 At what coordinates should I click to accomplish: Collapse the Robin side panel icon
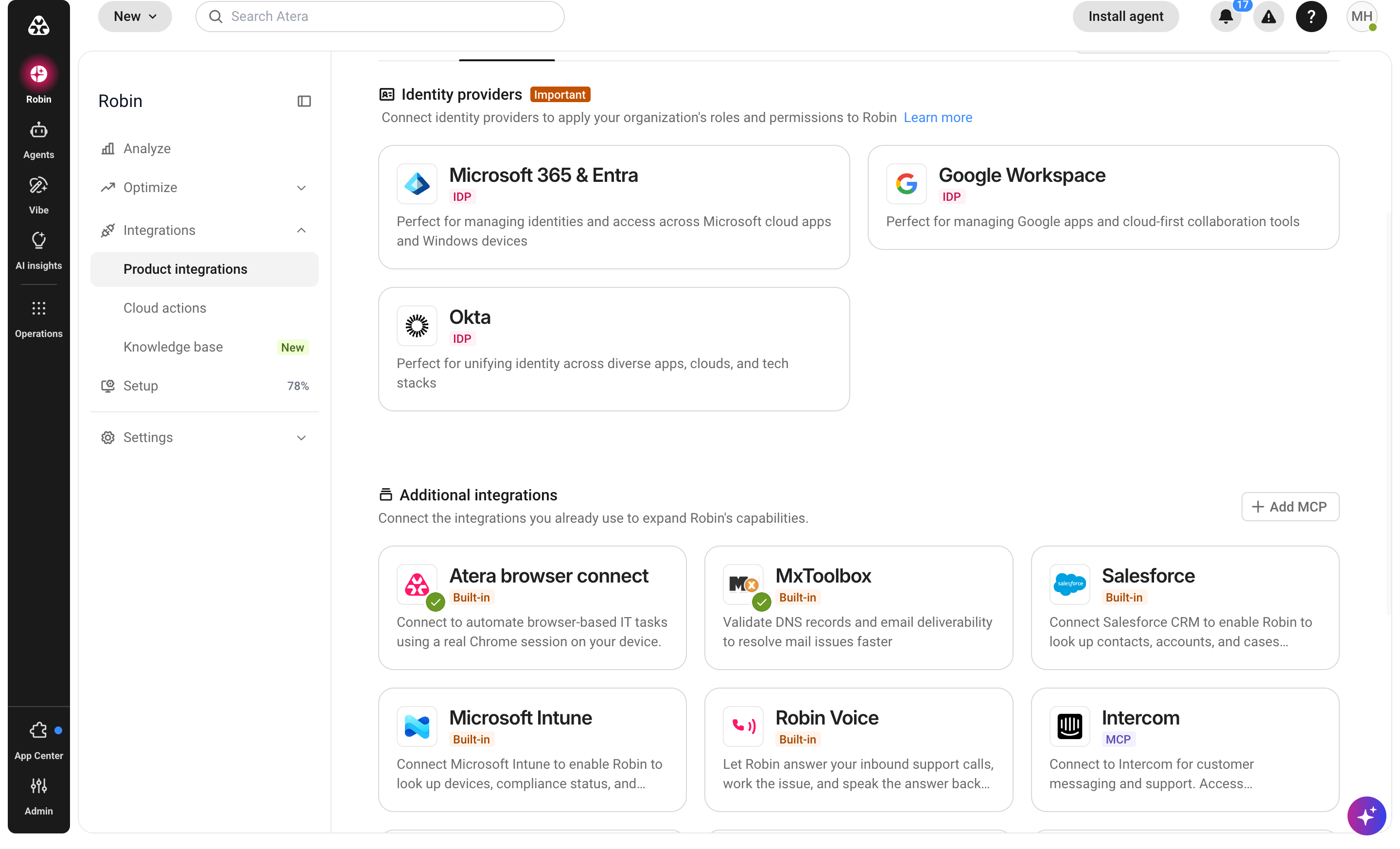click(304, 101)
